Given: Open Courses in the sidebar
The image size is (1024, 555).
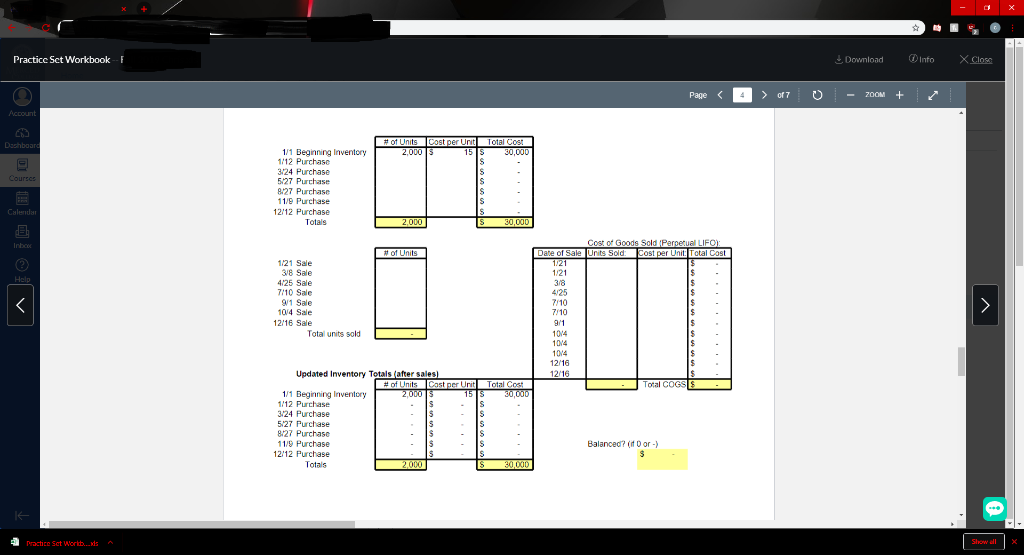Looking at the screenshot, I should pos(22,170).
